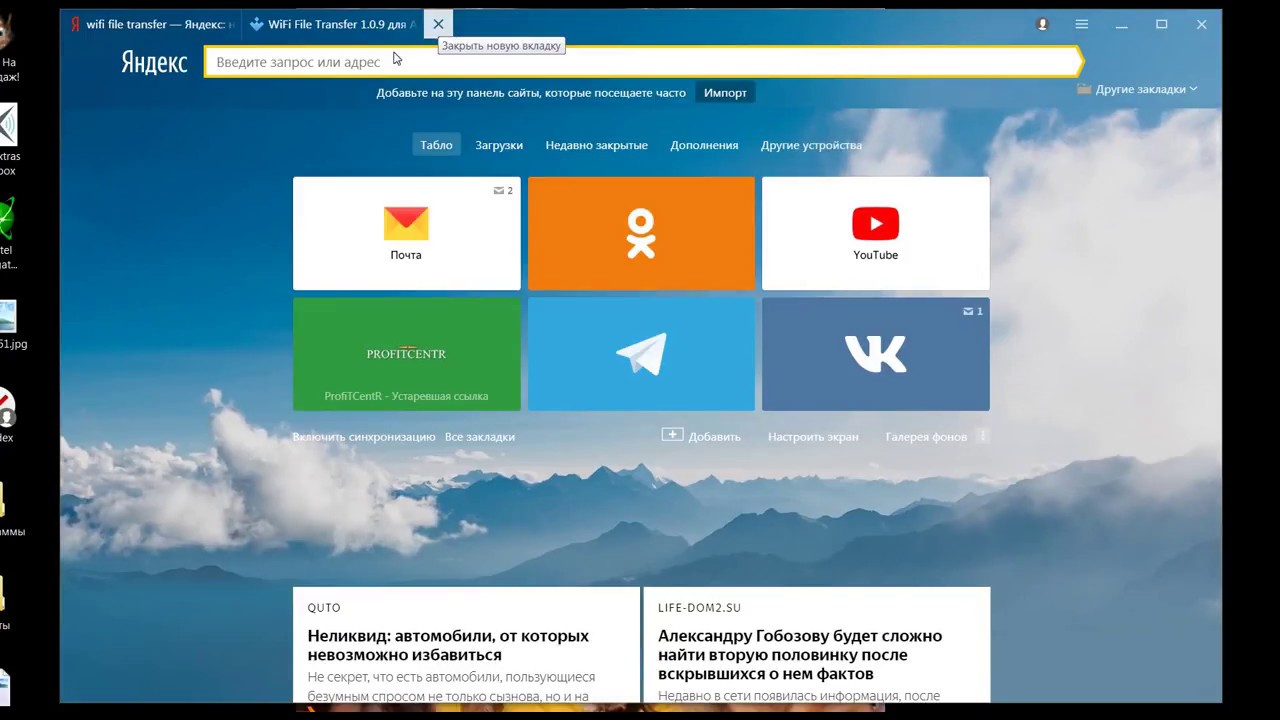
Task: Click the Импорт button
Action: (725, 93)
